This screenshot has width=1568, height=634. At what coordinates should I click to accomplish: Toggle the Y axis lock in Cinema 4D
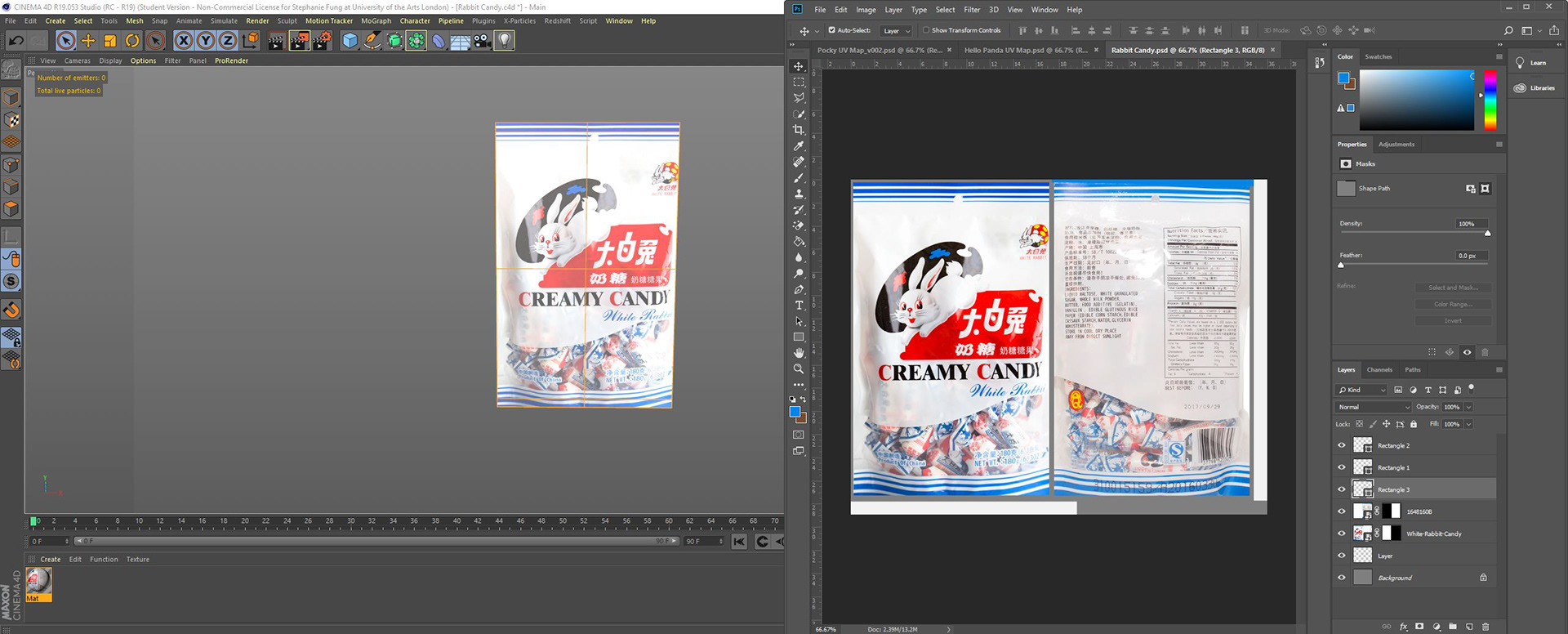206,40
